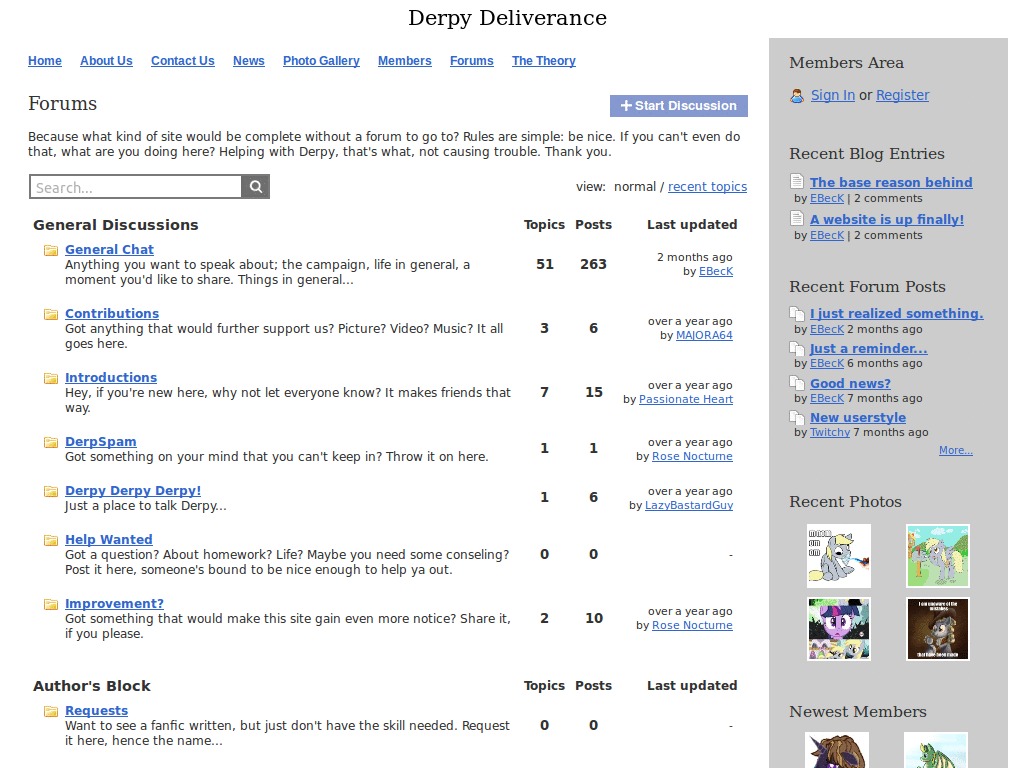This screenshot has height=768, width=1024.
Task: Open the About Us page
Action: 106,61
